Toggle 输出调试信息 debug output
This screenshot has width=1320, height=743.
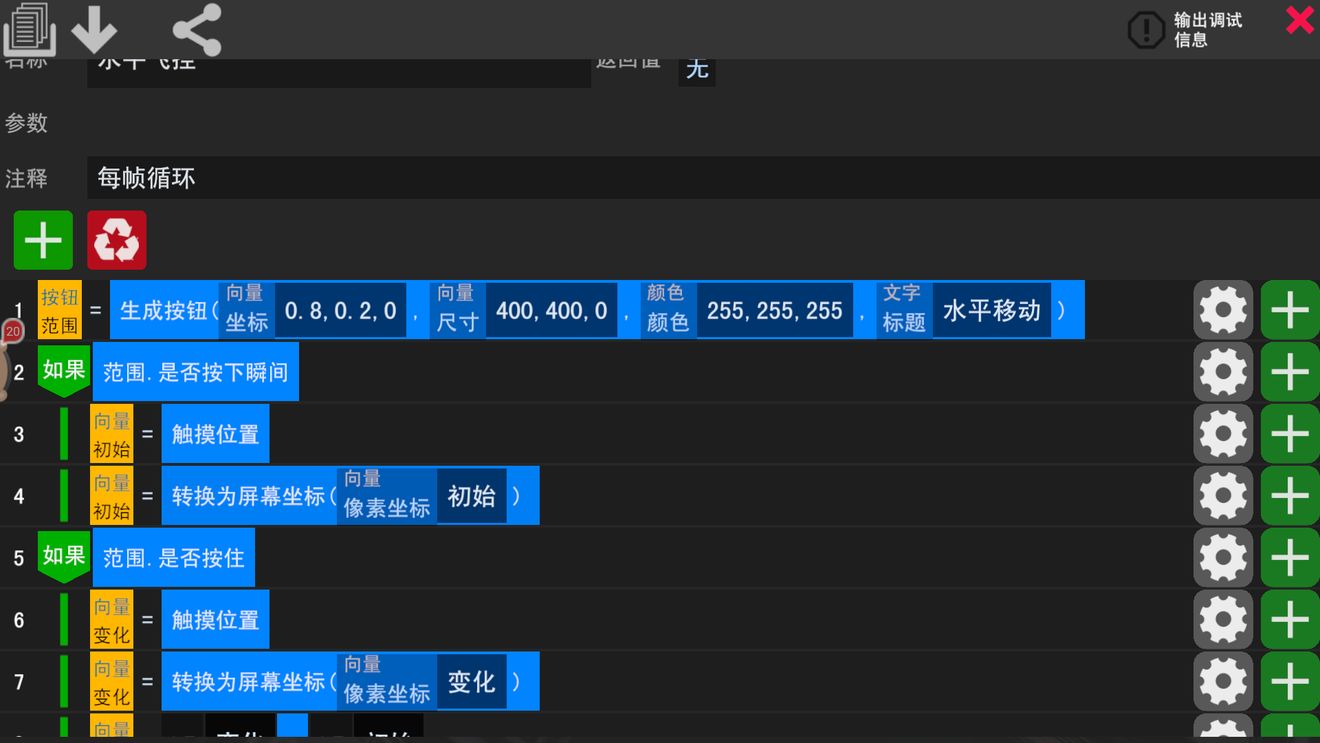coord(1185,30)
